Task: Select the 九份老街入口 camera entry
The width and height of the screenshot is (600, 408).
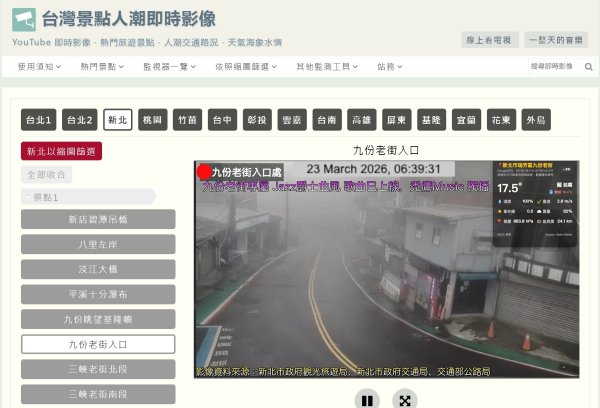Action: 98,344
